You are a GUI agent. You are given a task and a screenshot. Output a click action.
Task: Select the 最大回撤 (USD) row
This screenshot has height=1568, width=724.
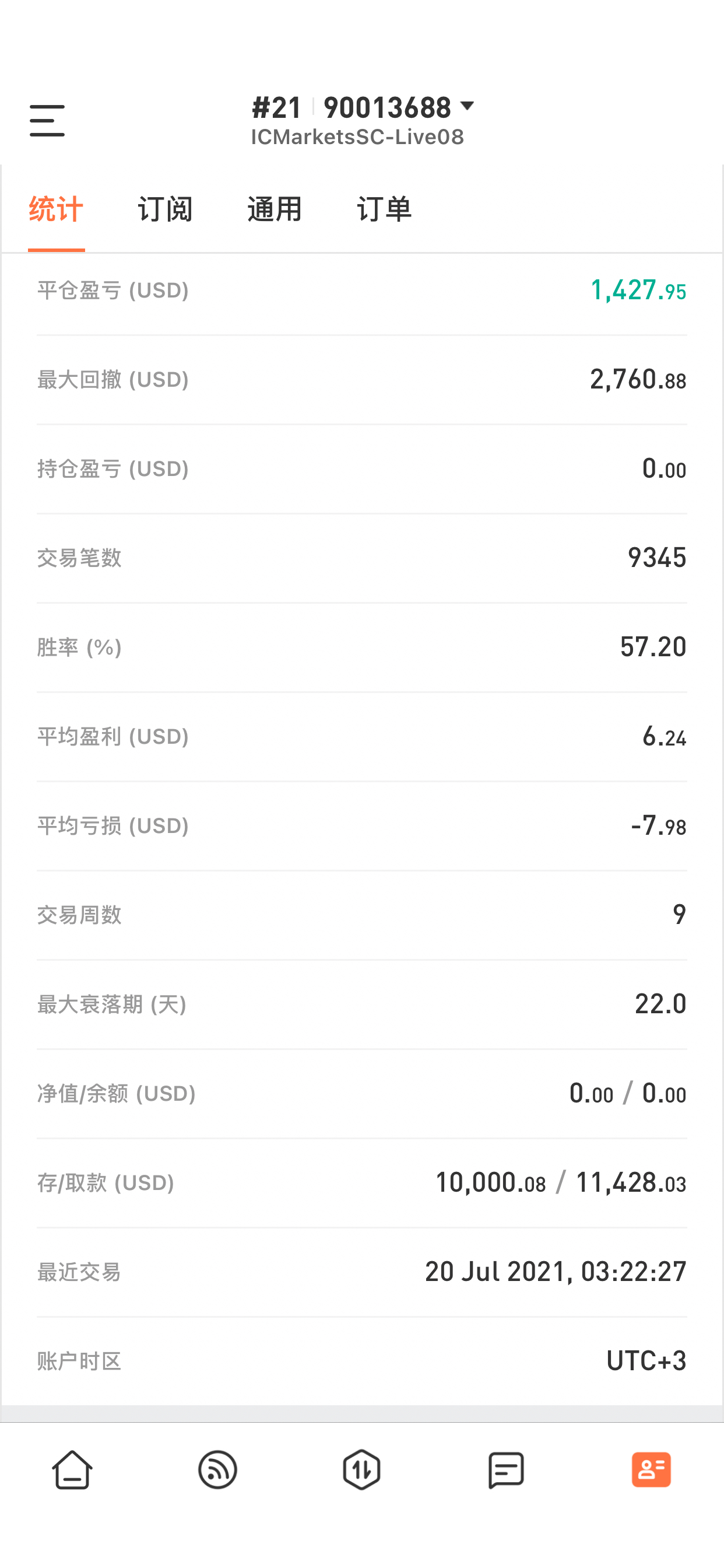point(362,380)
